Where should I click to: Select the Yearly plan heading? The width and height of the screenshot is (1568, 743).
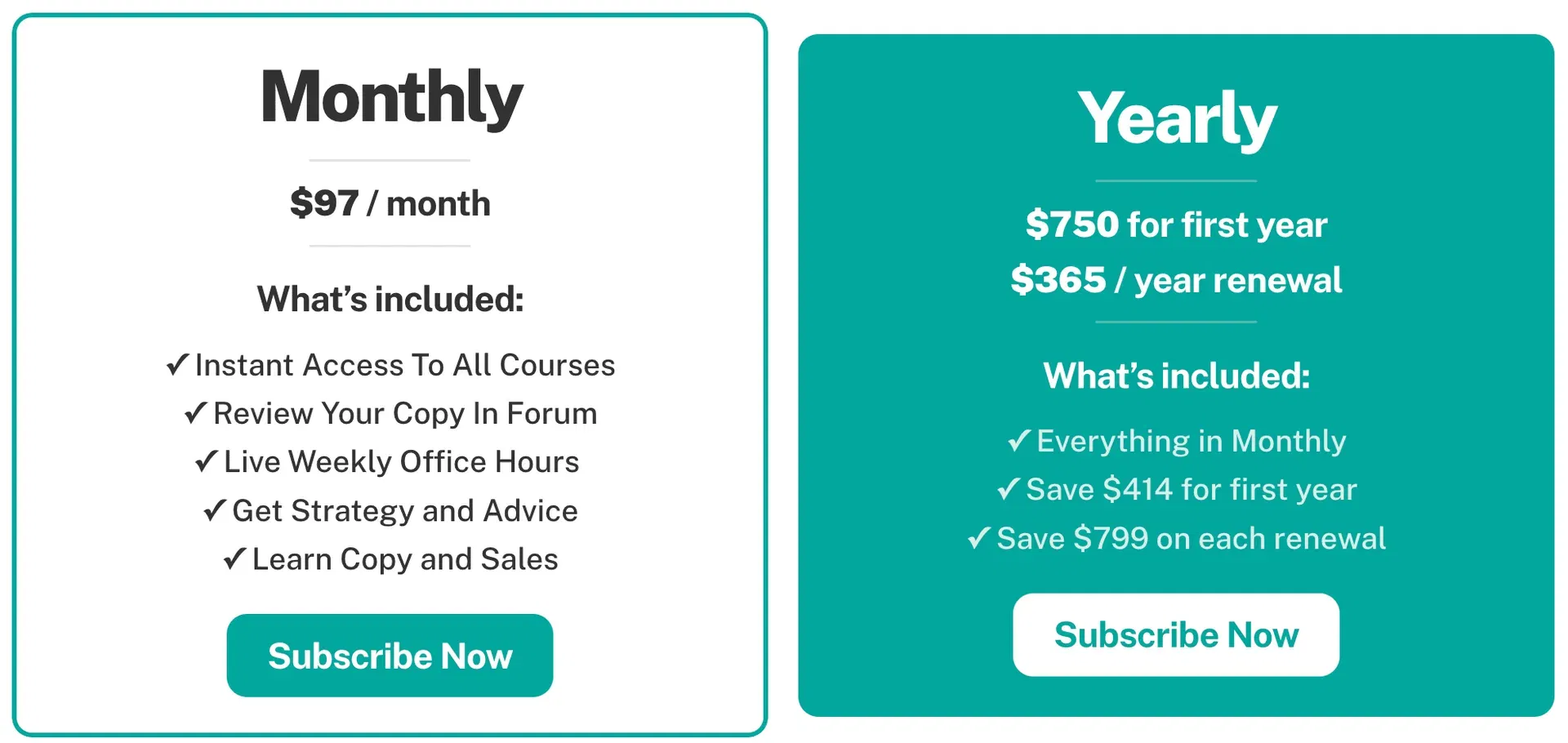click(x=1177, y=119)
